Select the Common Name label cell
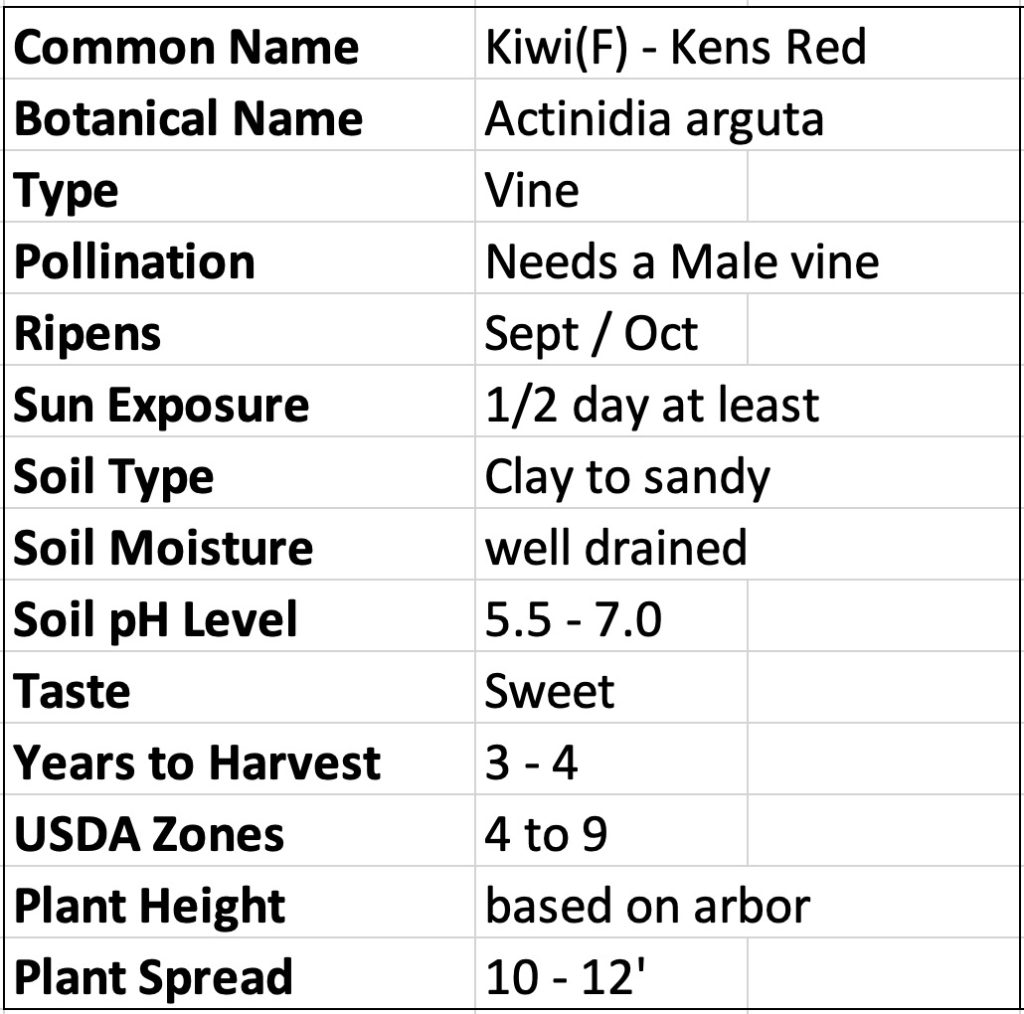This screenshot has width=1024, height=1014. click(187, 48)
